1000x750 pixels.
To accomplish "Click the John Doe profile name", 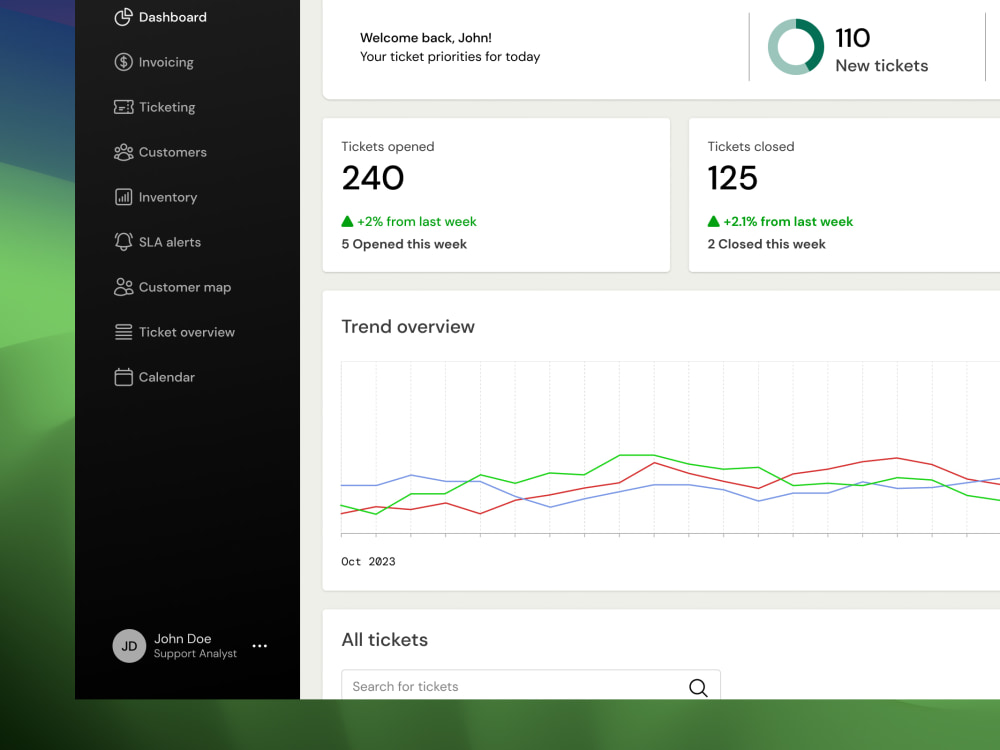I will pos(182,638).
